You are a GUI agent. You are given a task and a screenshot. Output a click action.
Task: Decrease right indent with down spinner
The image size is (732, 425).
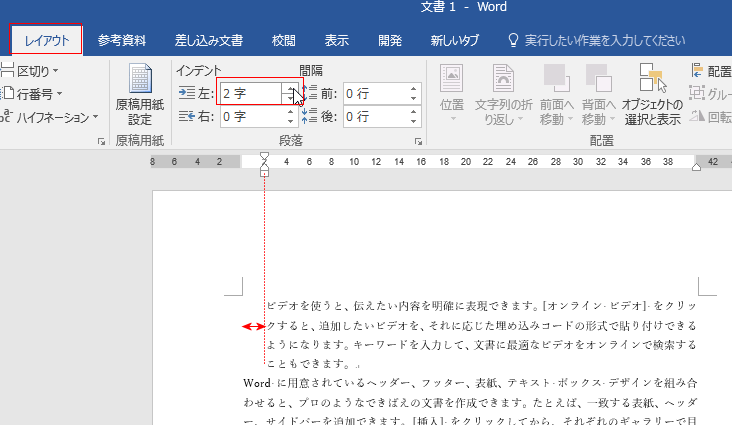point(290,121)
